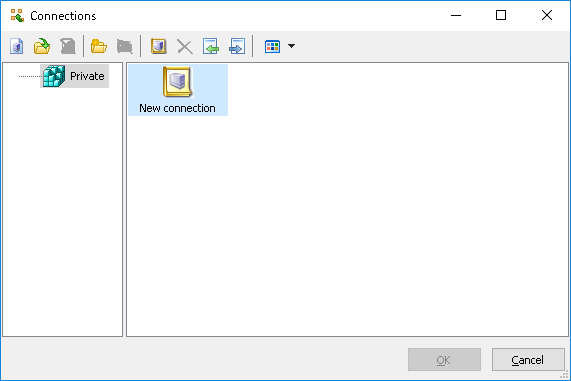Screen dimensions: 571x381
Task: Click the window resize grip at bottom corner
Action: click(565, 375)
